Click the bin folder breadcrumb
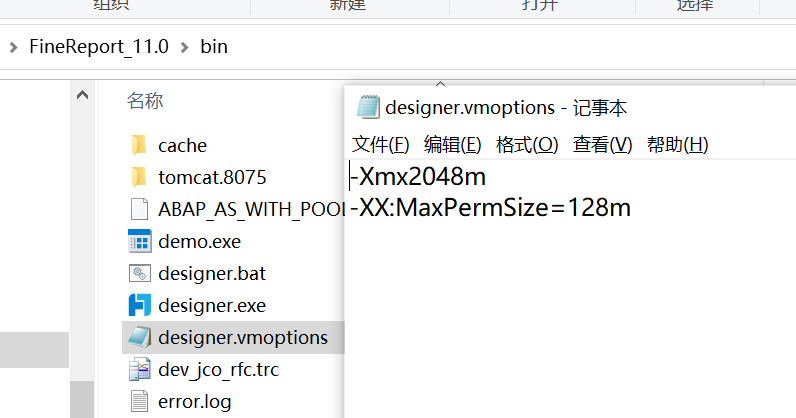Screen dimensions: 796x418 tap(214, 47)
